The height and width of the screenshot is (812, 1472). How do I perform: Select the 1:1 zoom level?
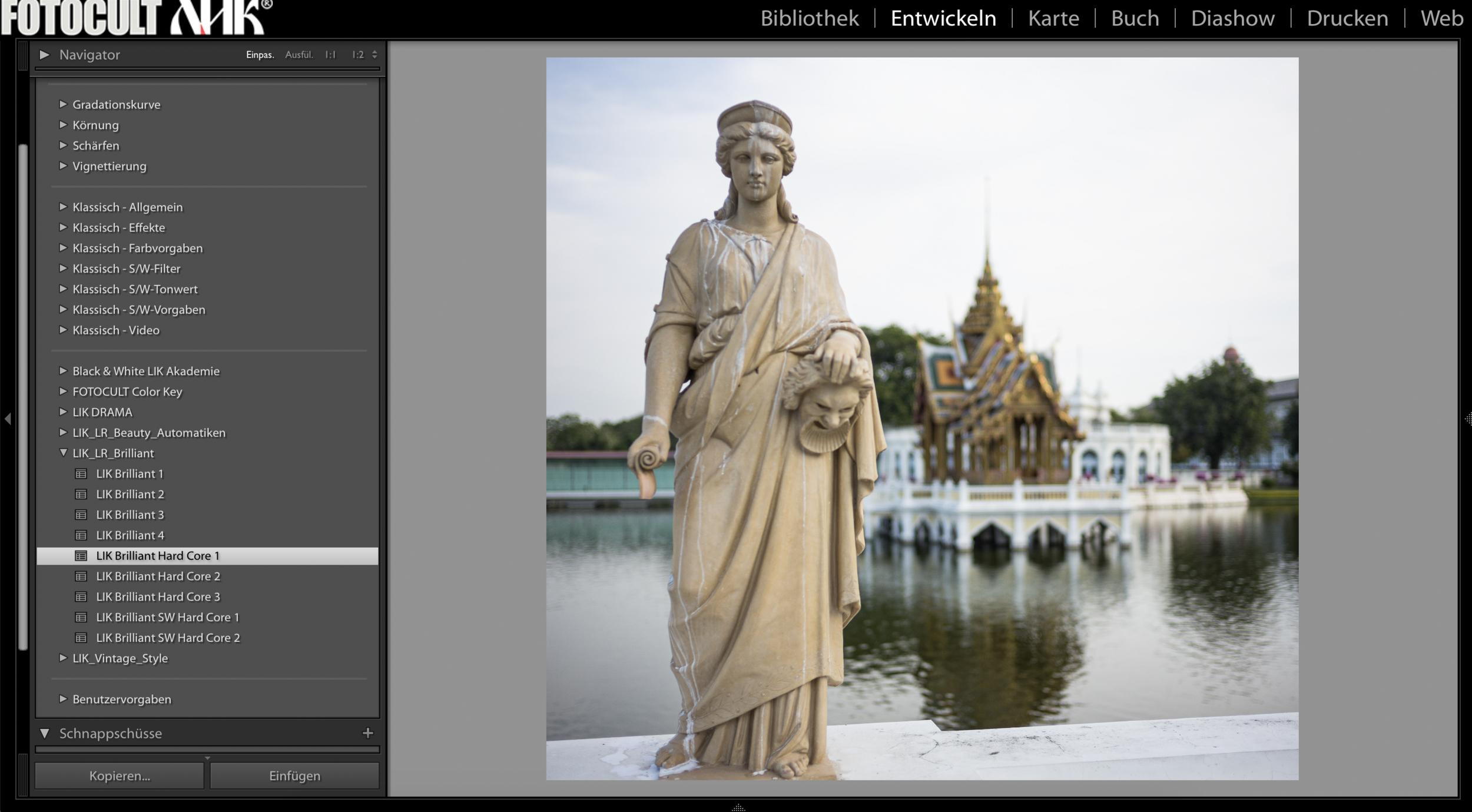click(330, 55)
